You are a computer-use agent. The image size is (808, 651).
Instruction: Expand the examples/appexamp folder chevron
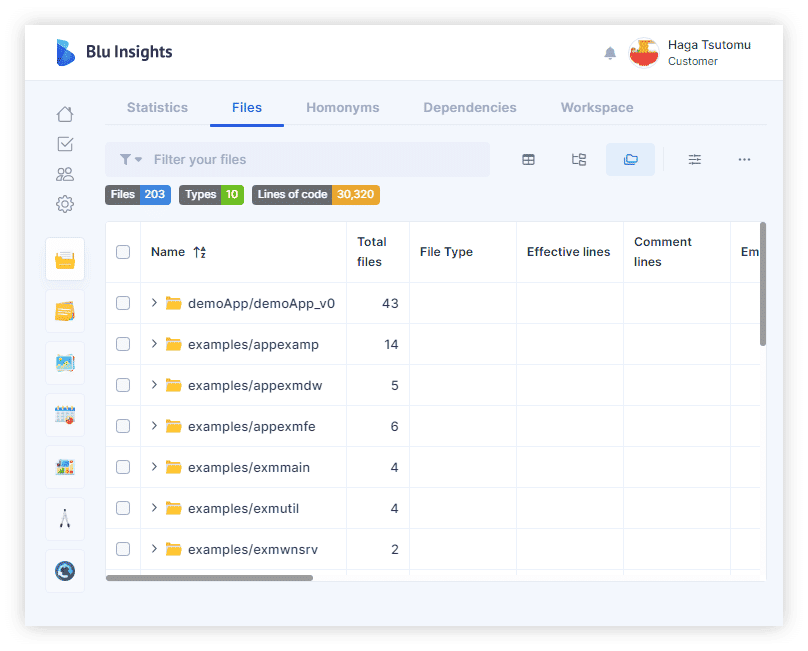click(154, 344)
